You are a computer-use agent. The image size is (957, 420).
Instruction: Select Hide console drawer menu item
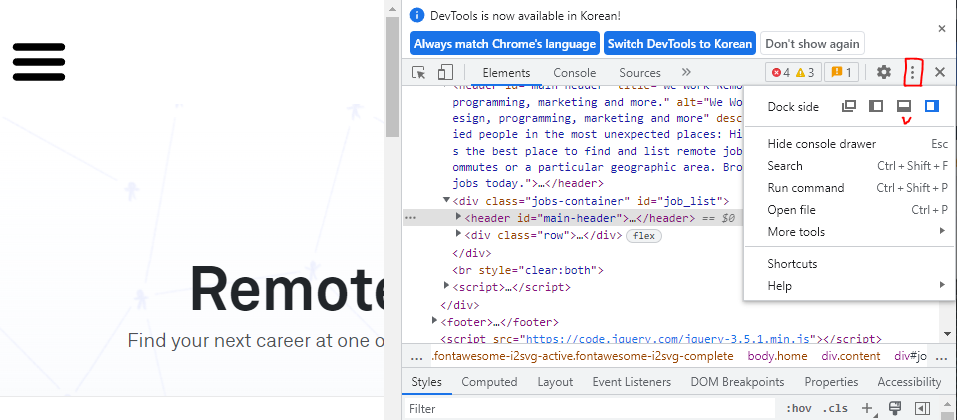point(847,144)
